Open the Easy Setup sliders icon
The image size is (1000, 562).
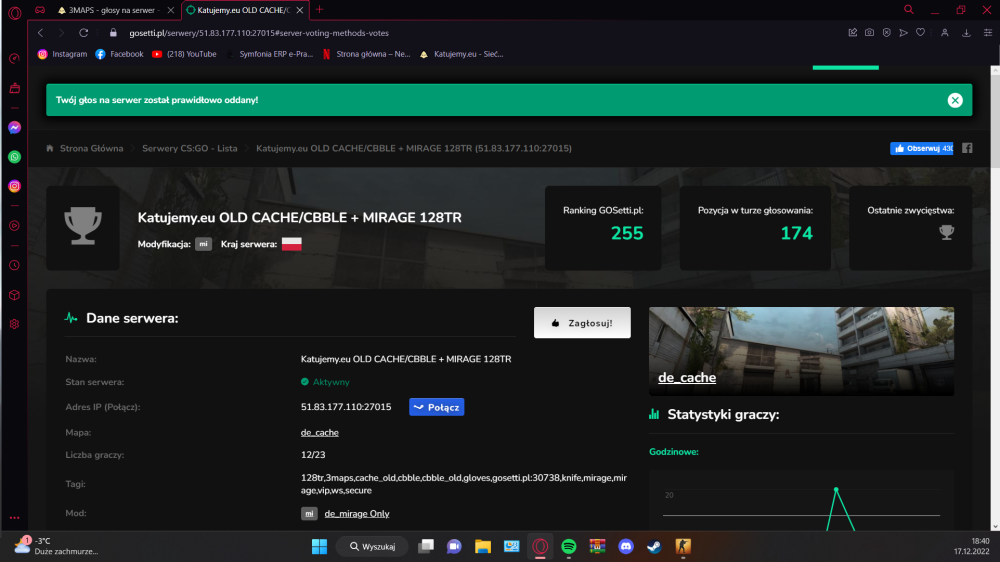pyautogui.click(x=987, y=33)
